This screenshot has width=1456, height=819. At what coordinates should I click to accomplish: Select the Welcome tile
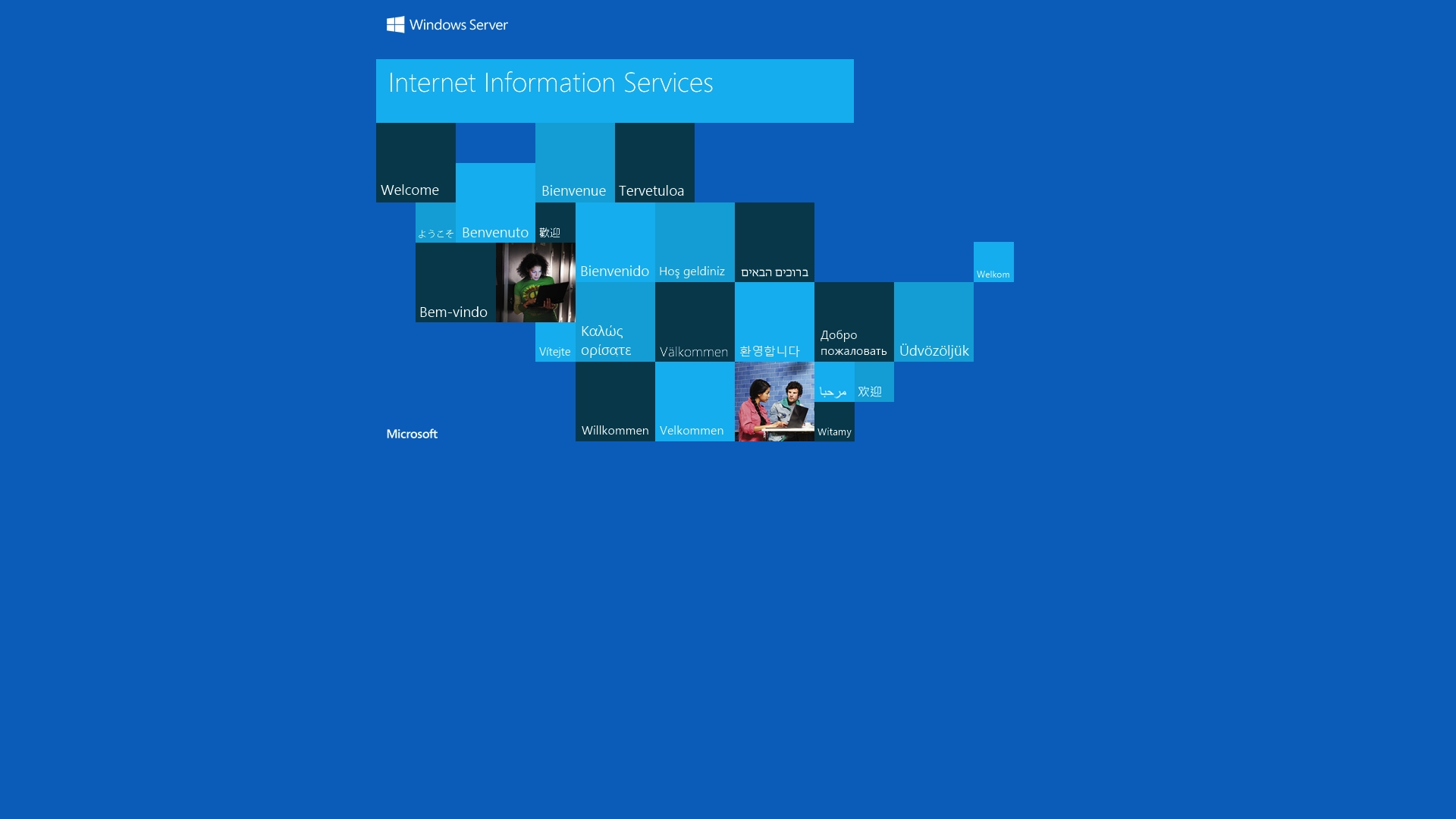coord(416,162)
